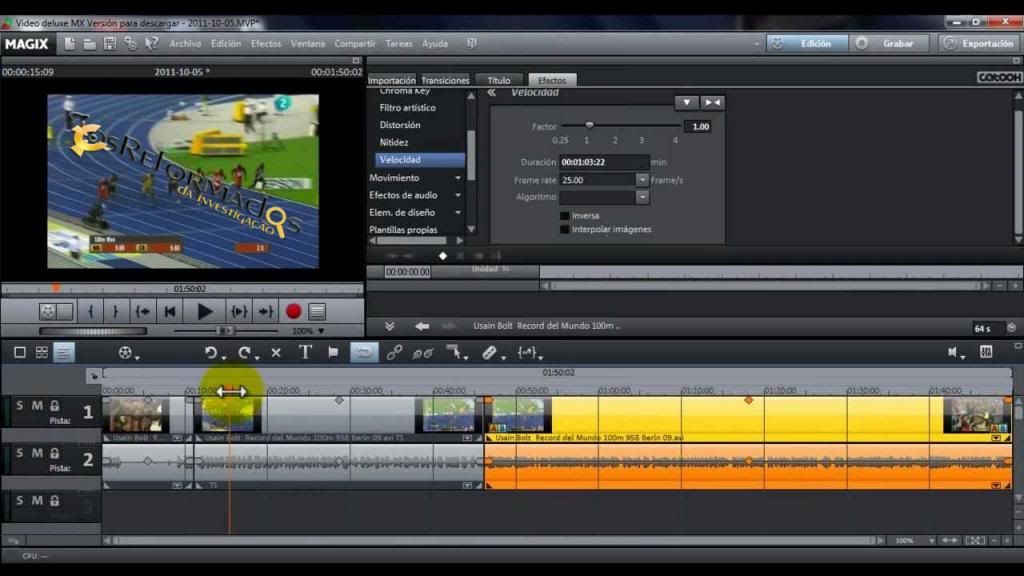
Task: Click the red Record button
Action: click(x=293, y=311)
